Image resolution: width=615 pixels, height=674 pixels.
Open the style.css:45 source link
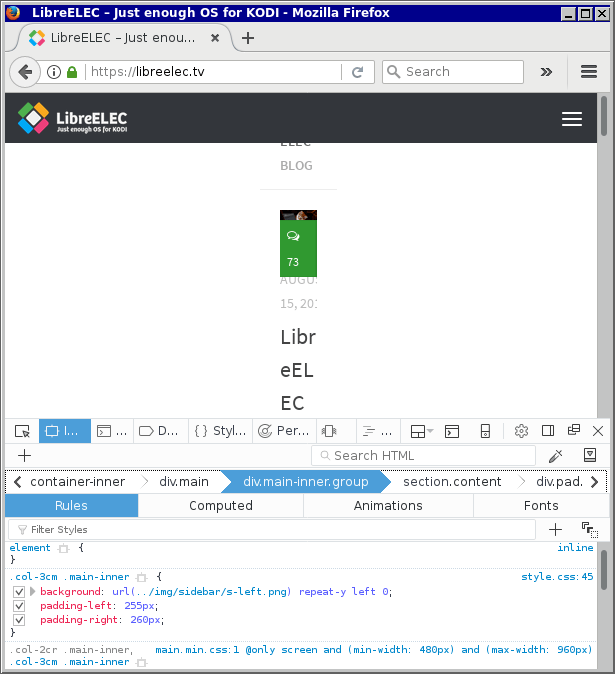click(557, 577)
